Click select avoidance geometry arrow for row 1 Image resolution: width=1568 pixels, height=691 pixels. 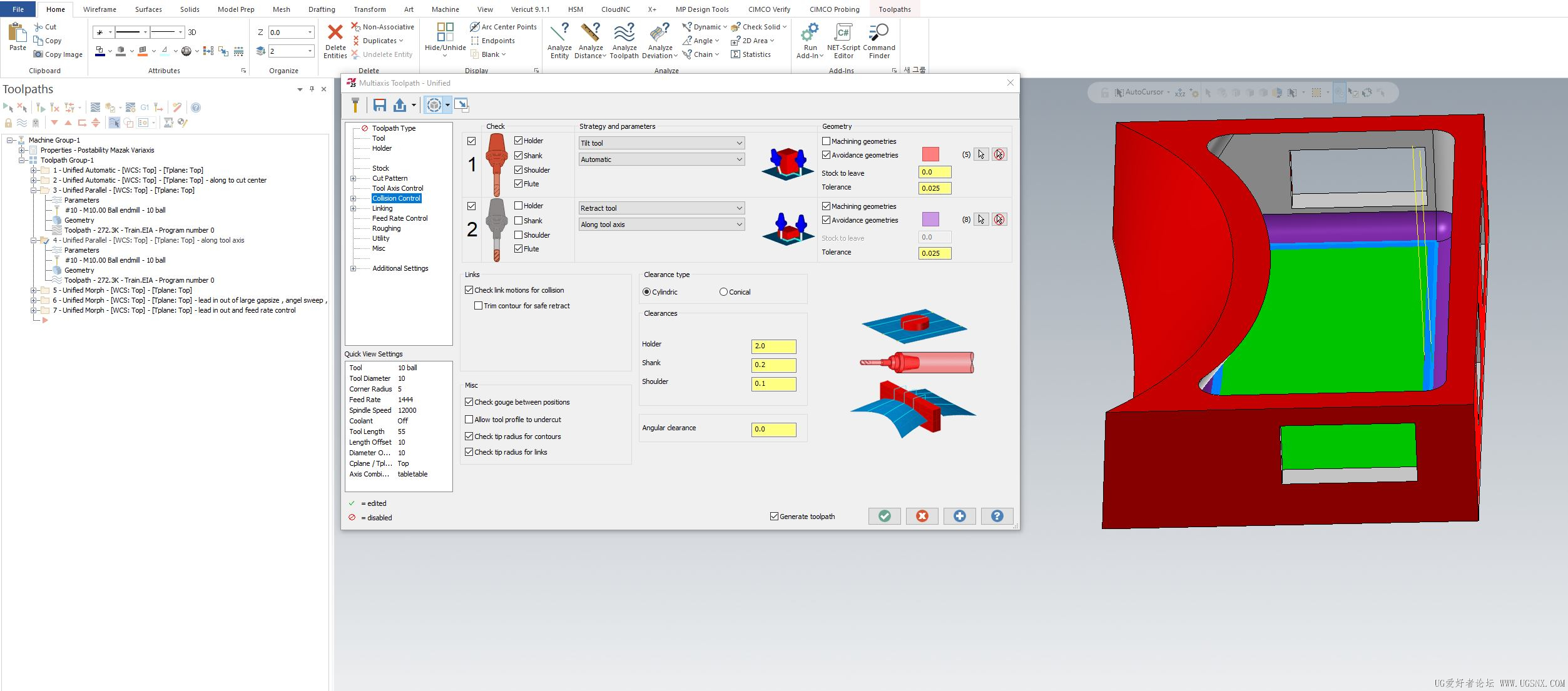coord(980,154)
